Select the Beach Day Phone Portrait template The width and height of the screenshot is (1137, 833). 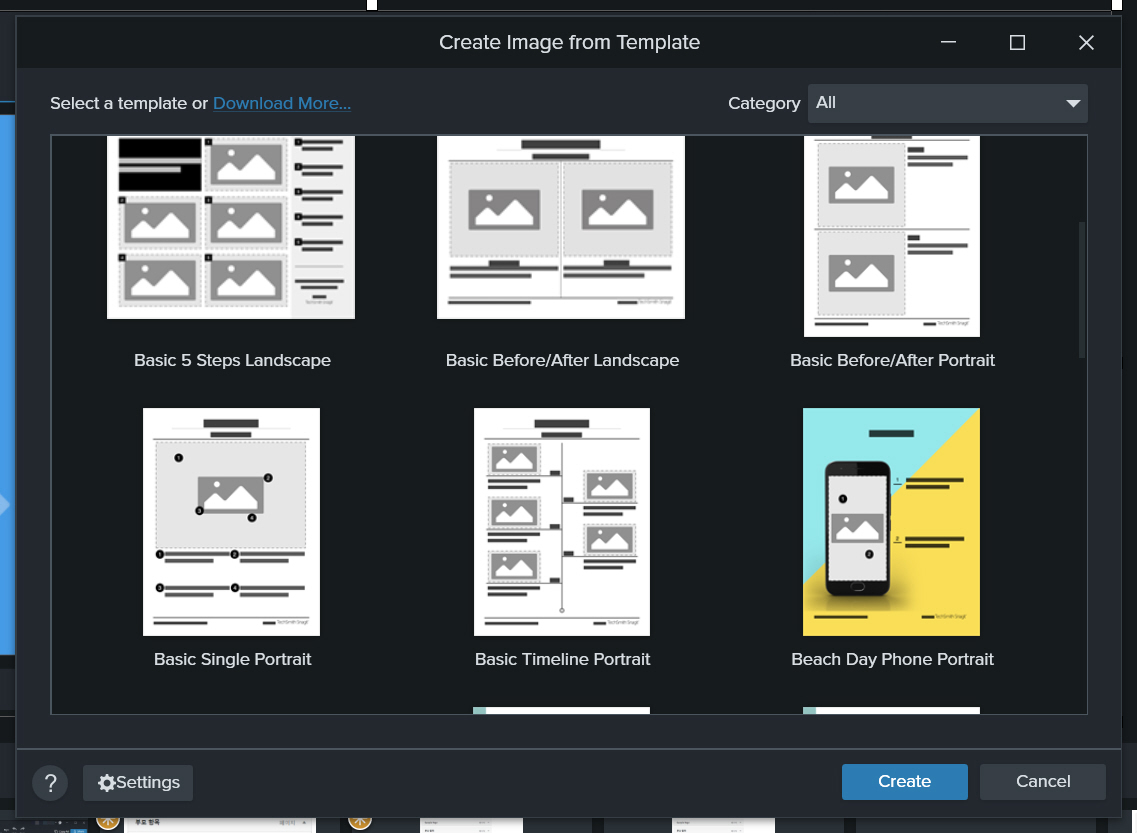pyautogui.click(x=891, y=521)
